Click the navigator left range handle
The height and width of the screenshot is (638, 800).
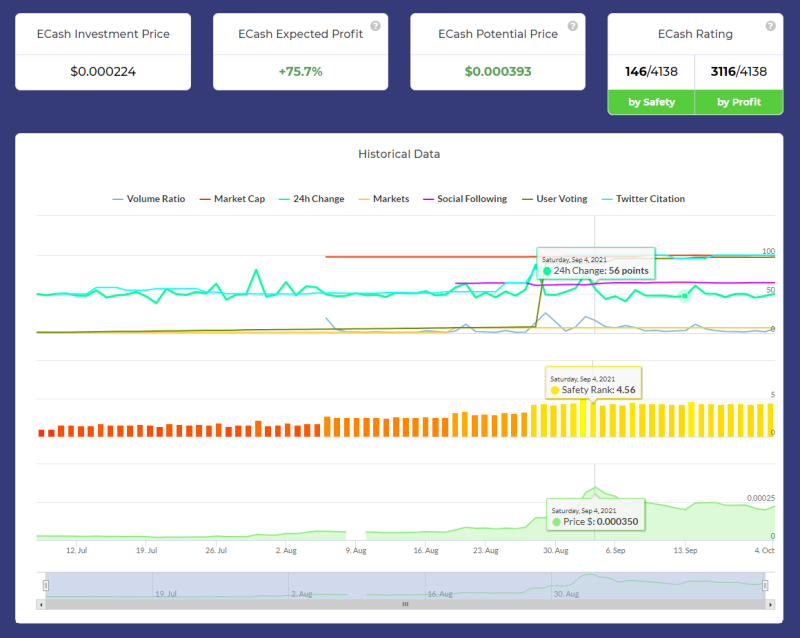click(45, 585)
